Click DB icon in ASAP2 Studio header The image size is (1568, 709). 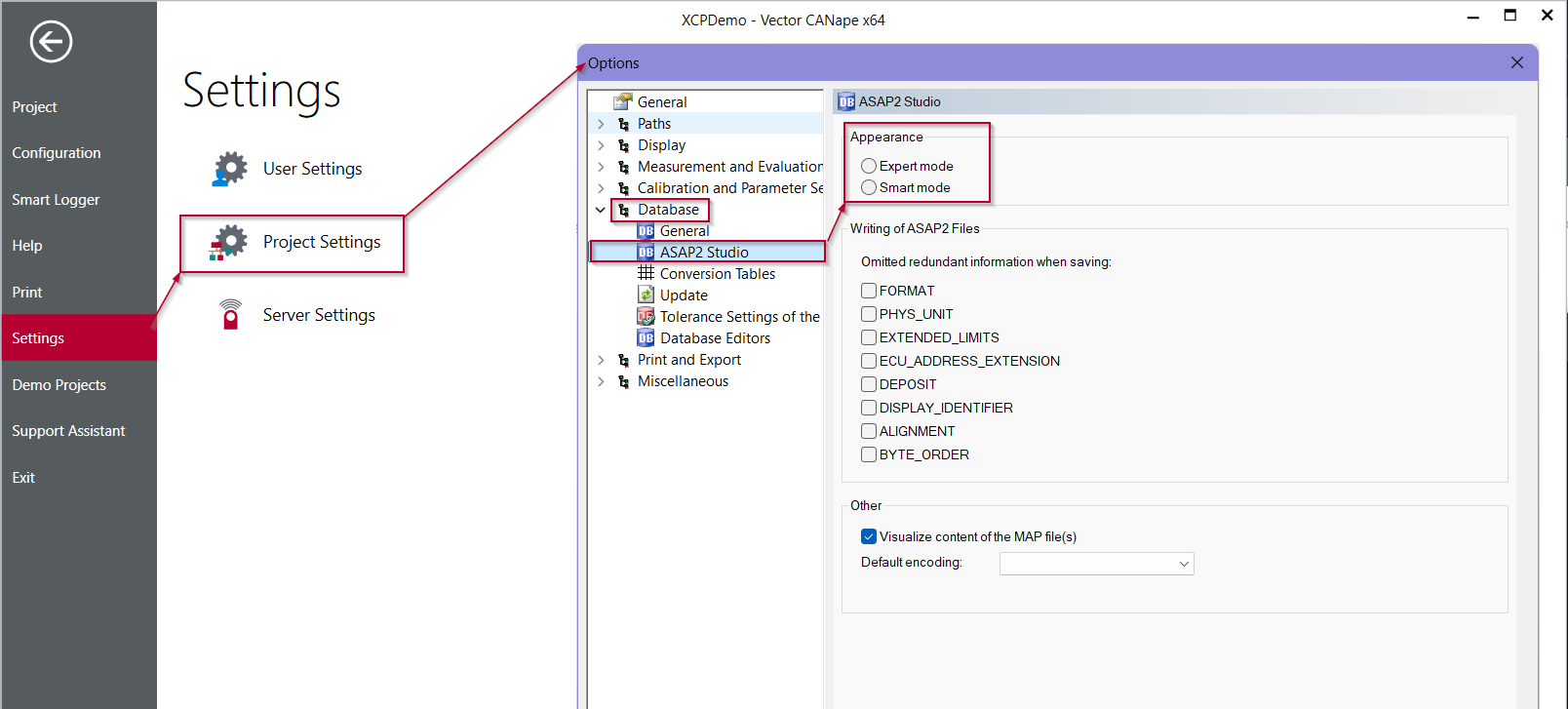846,101
